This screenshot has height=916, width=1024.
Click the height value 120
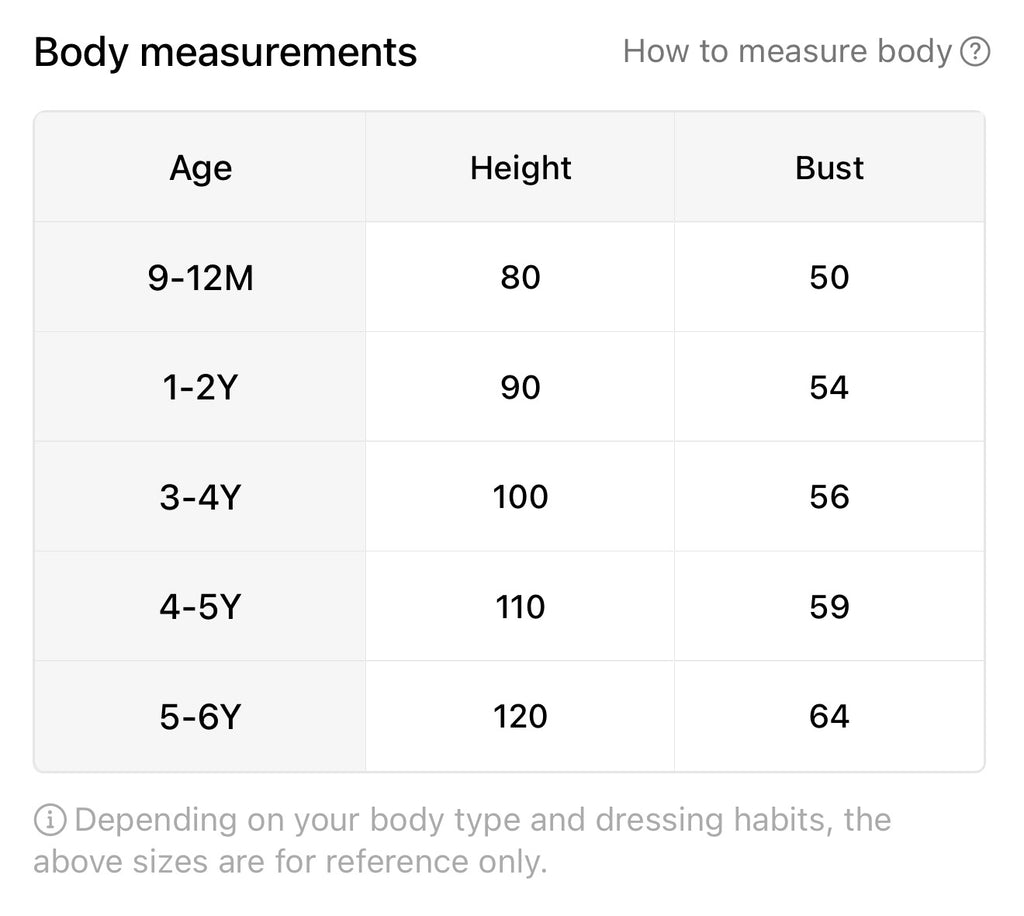click(x=520, y=717)
